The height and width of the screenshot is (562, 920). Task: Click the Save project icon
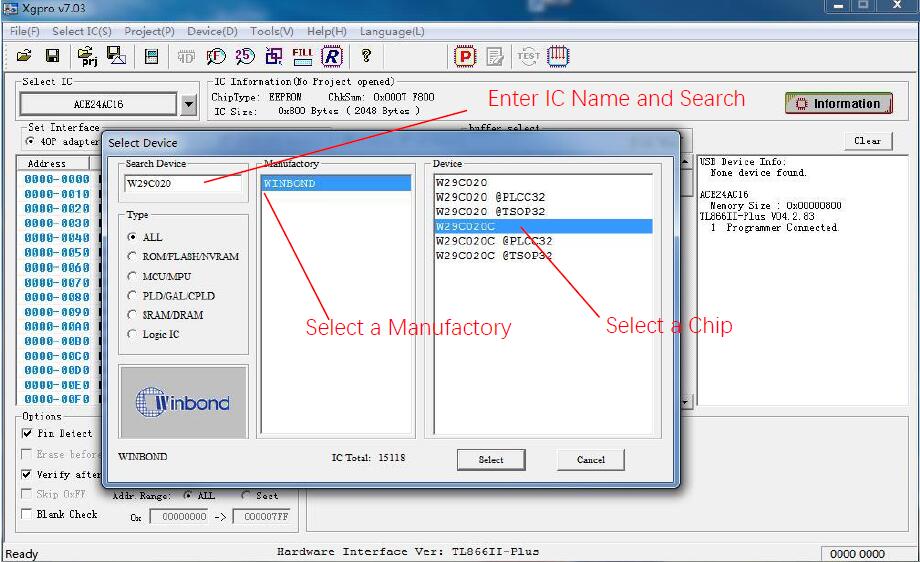[116, 56]
